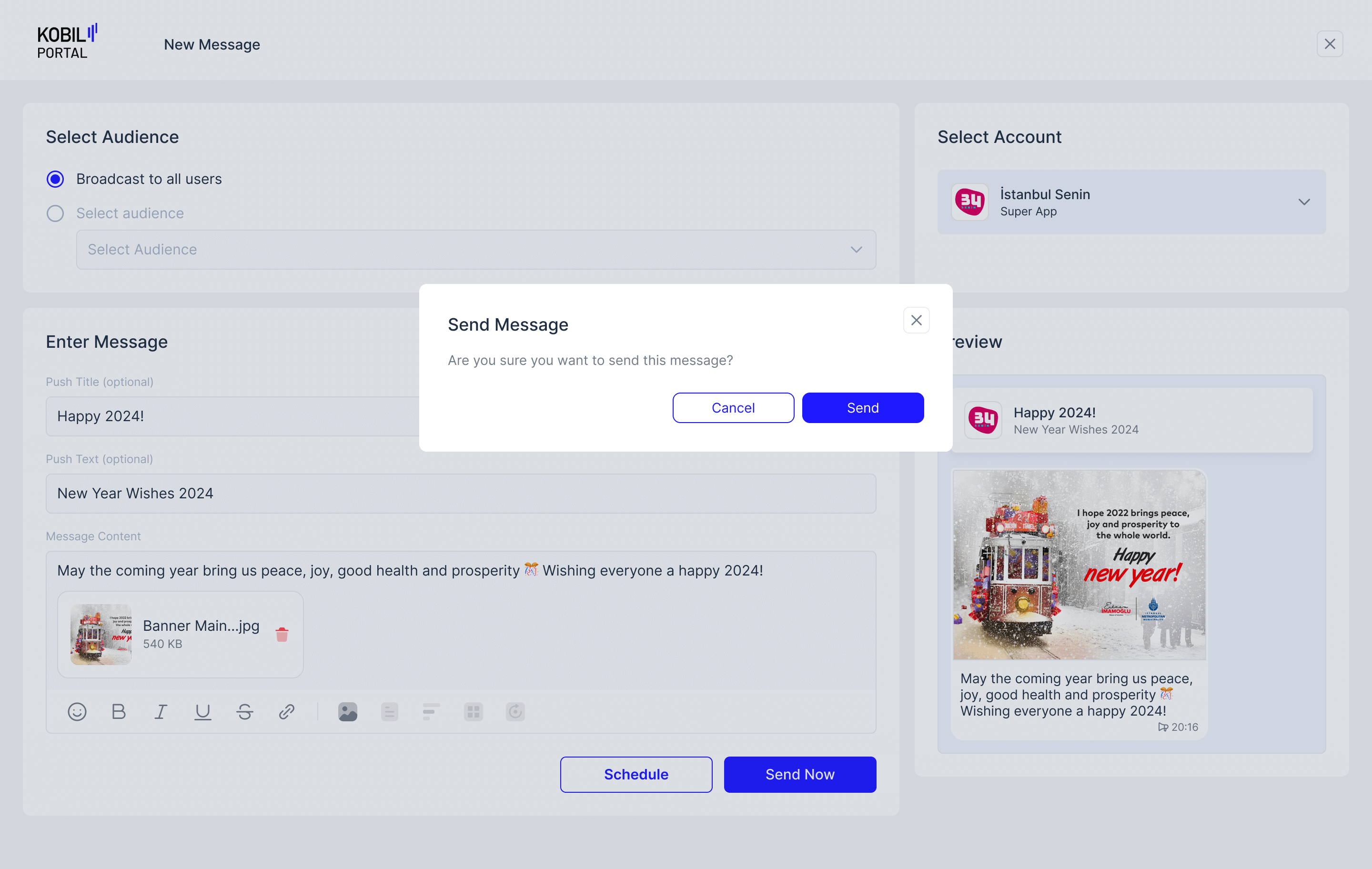Click the grid layout toolbar icon
This screenshot has height=869, width=1372.
tap(473, 712)
